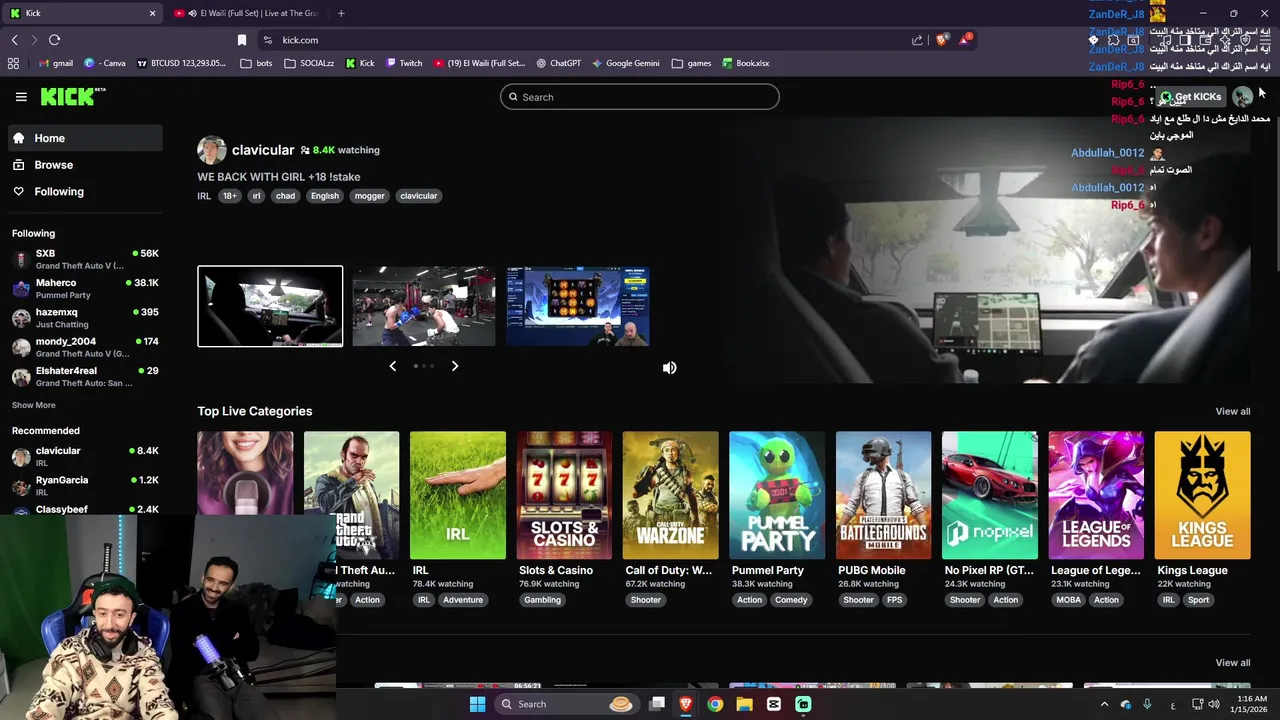1280x720 pixels.
Task: Open the Windows Start menu
Action: click(477, 704)
